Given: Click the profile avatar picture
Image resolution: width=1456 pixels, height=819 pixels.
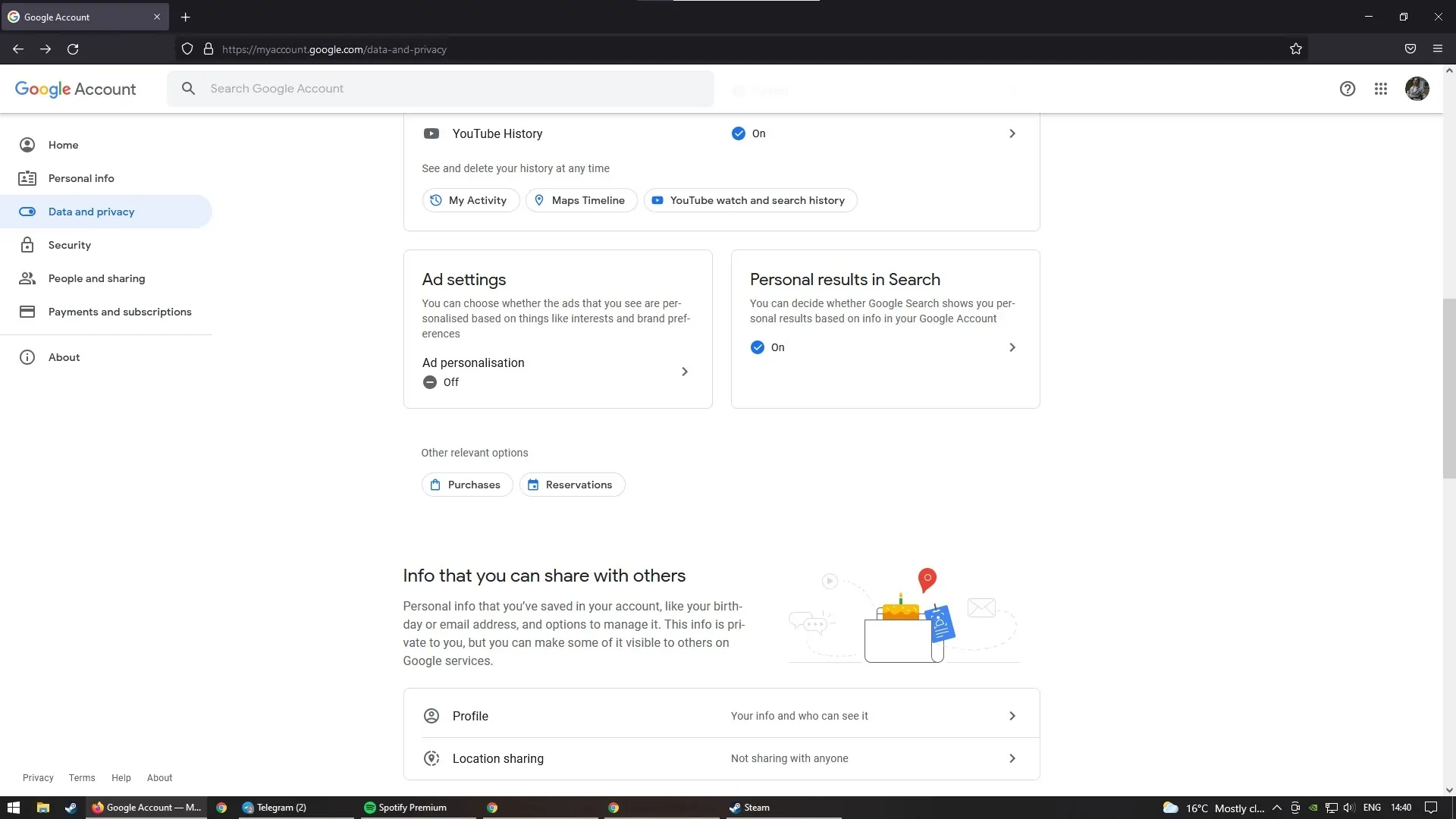Looking at the screenshot, I should (1417, 89).
